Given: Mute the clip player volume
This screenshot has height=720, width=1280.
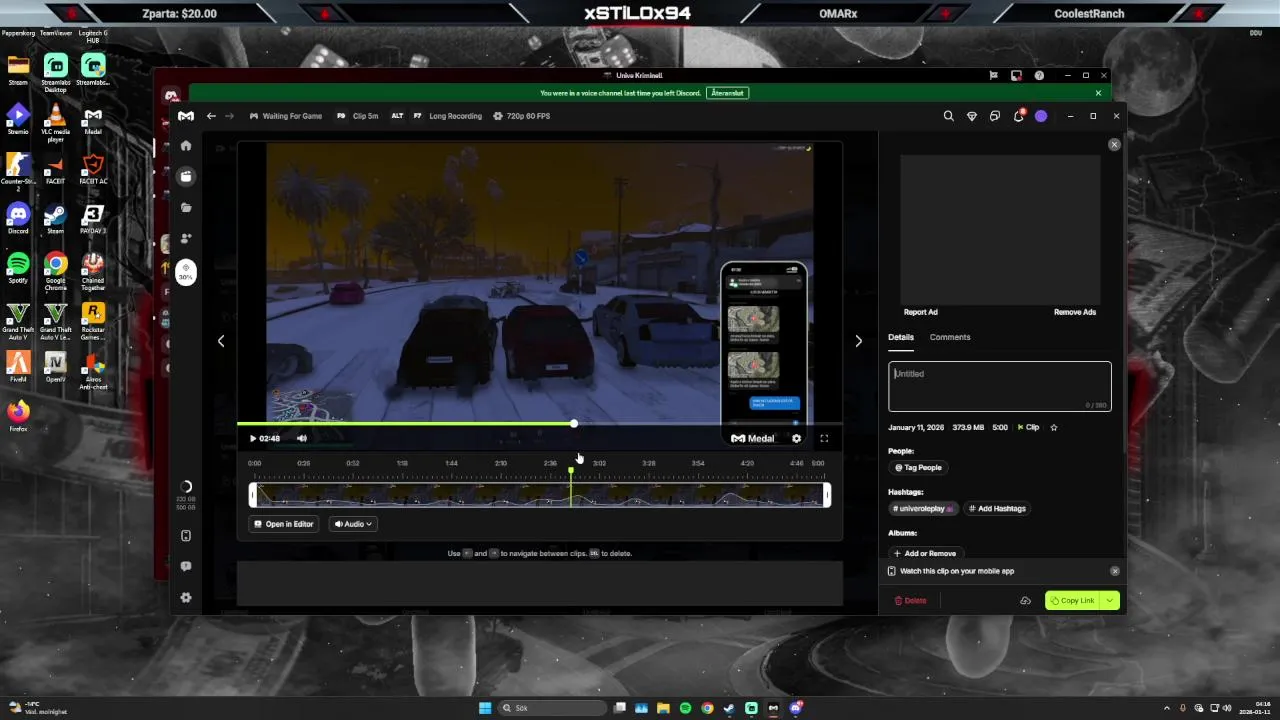Looking at the screenshot, I should coord(302,438).
